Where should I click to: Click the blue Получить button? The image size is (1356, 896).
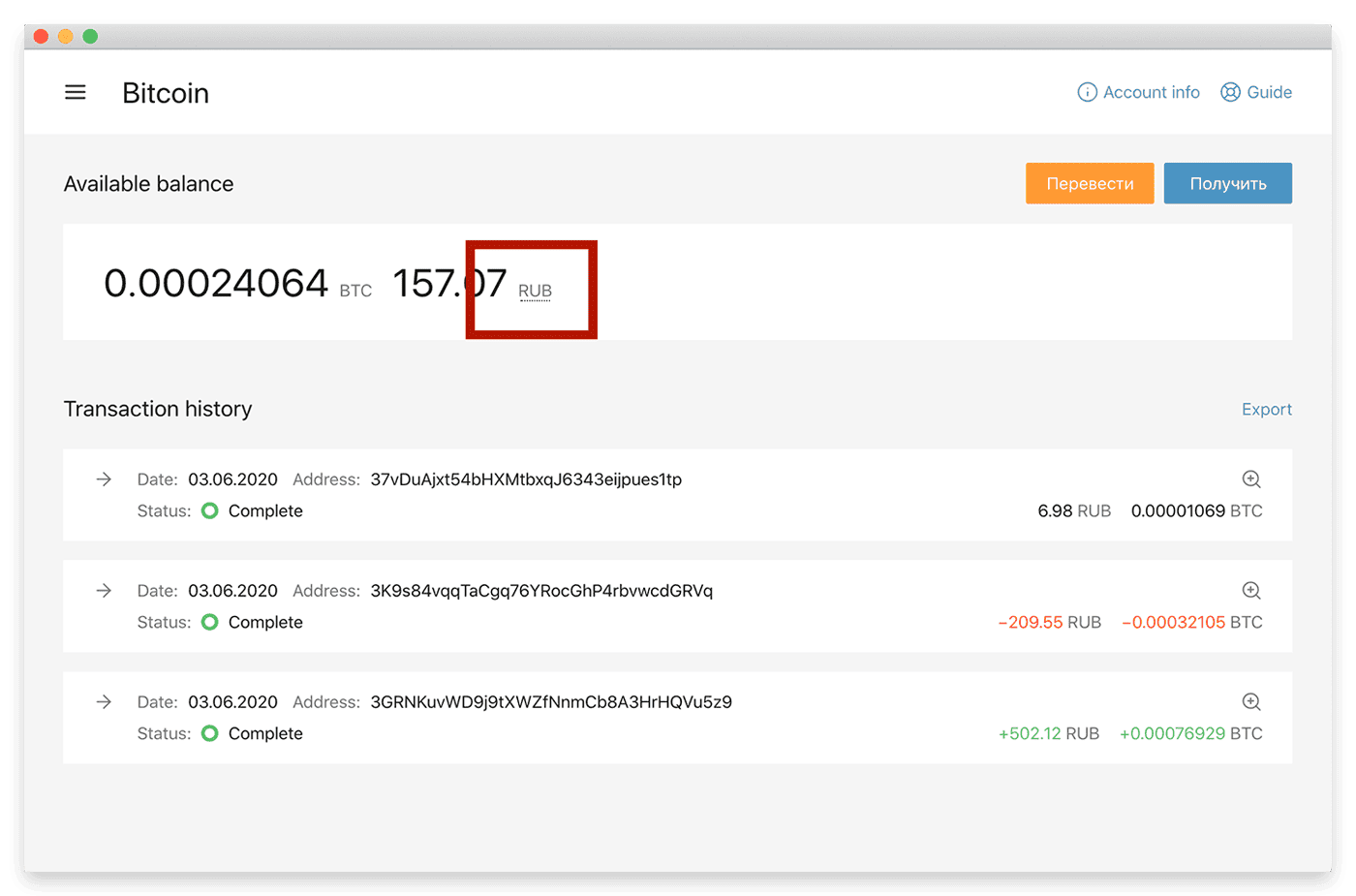[1228, 183]
